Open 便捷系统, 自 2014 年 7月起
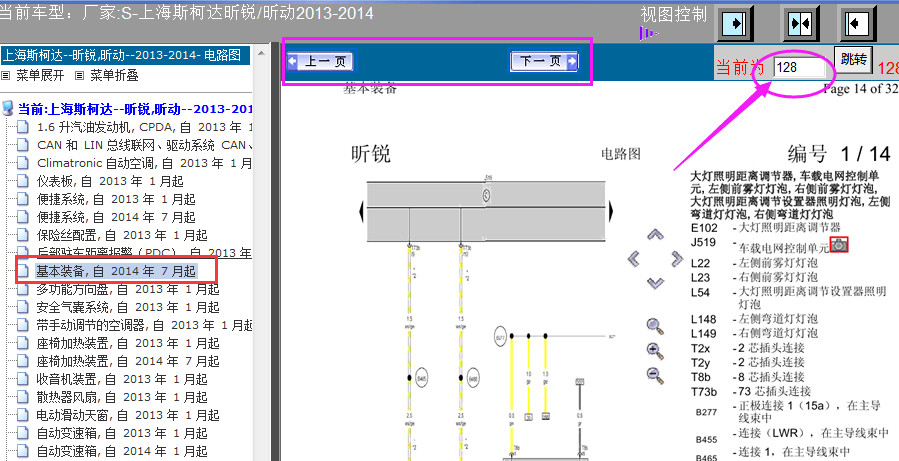Viewport: 899px width, 461px height. point(116,217)
